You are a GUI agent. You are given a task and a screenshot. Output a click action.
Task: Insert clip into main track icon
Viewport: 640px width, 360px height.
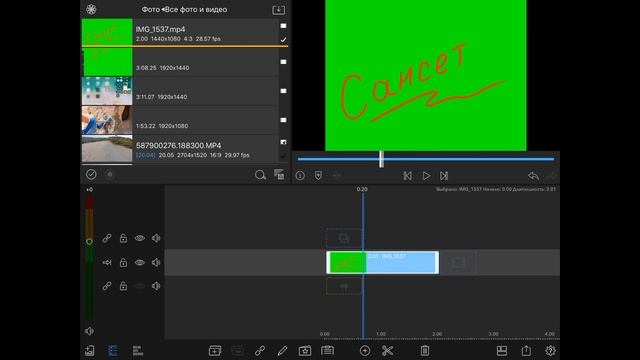(215, 351)
